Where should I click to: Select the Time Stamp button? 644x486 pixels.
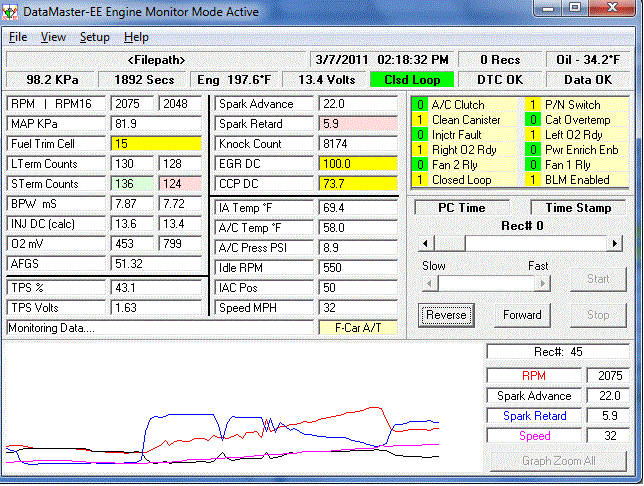(578, 208)
